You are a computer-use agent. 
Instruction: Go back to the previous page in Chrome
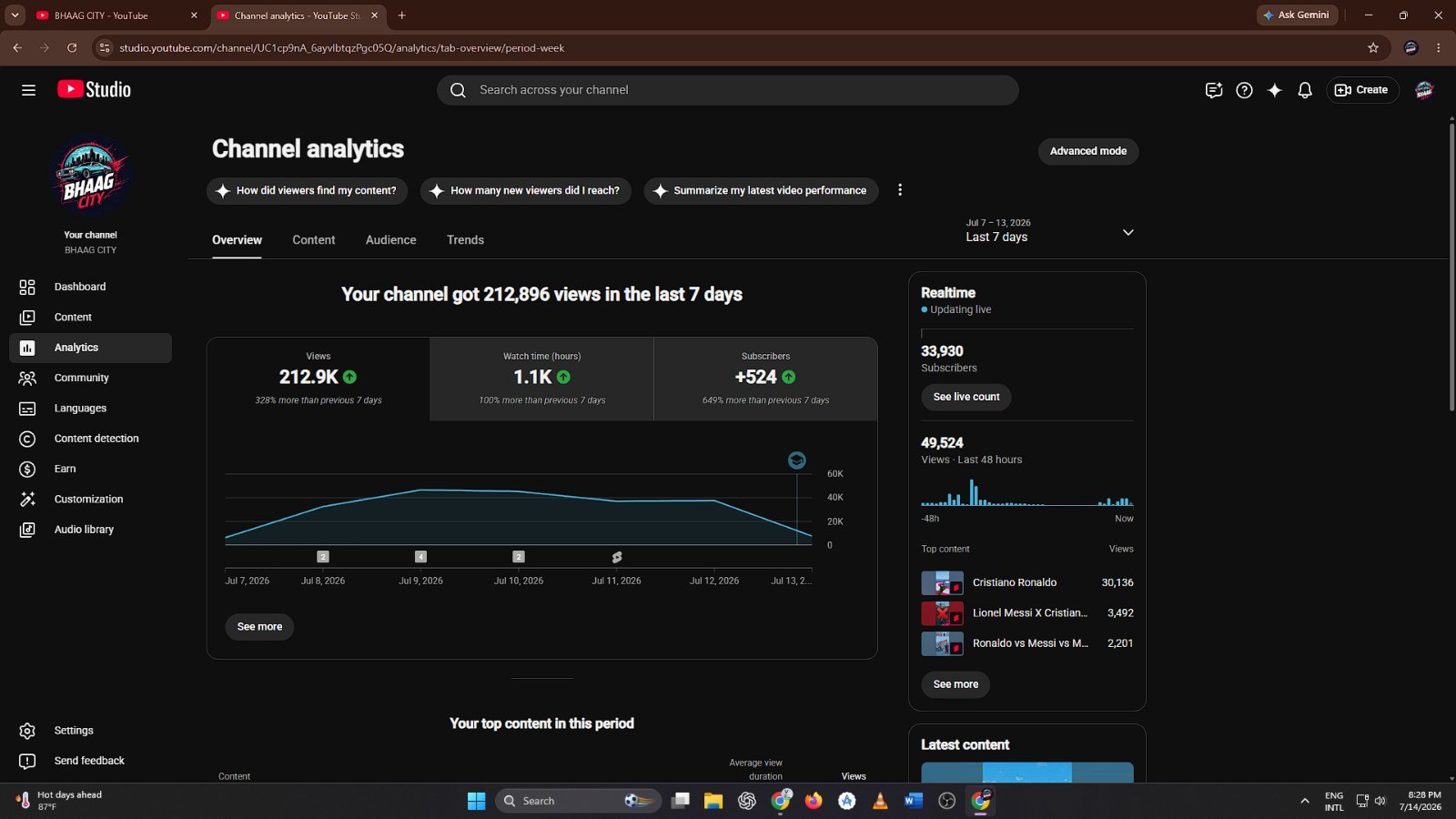(x=17, y=48)
